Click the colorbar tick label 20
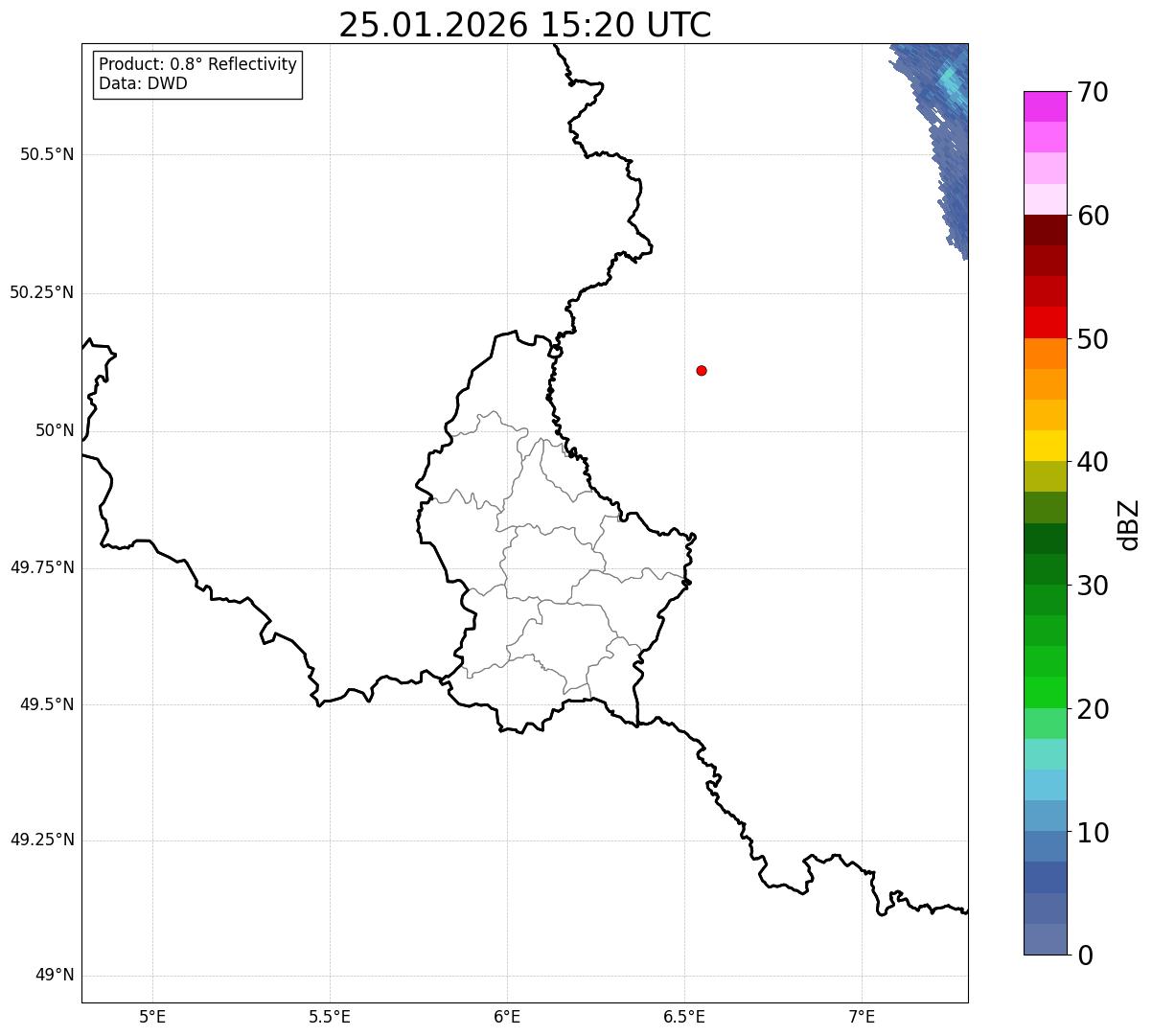This screenshot has width=1152, height=1036. coord(1093,709)
